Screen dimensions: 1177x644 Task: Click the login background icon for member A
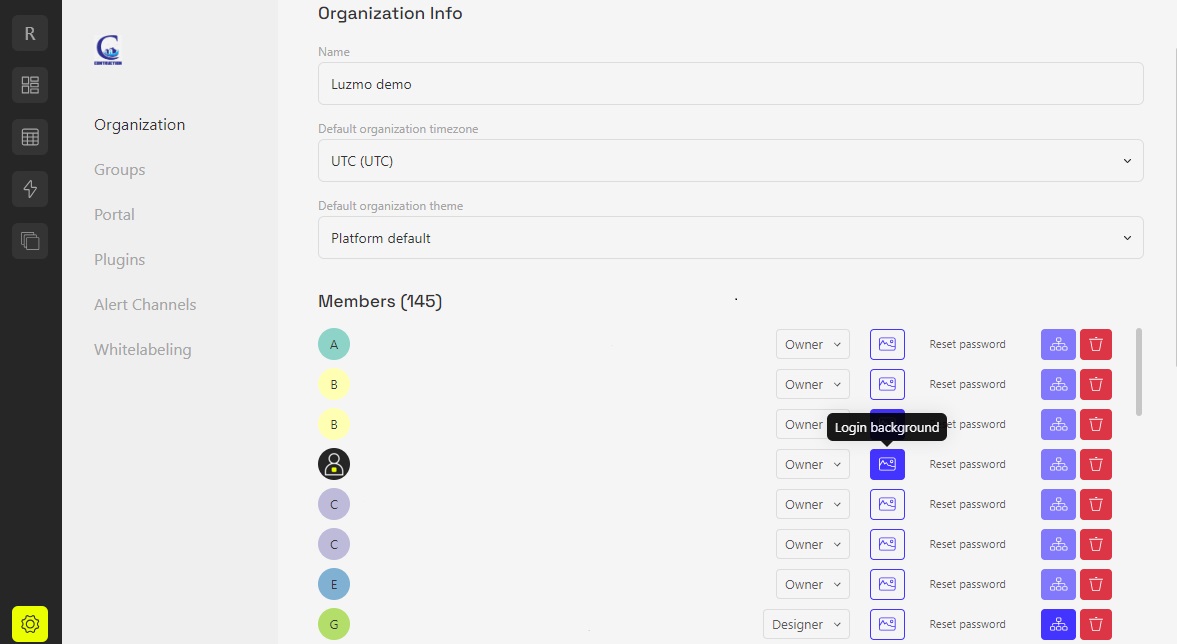[x=887, y=344]
